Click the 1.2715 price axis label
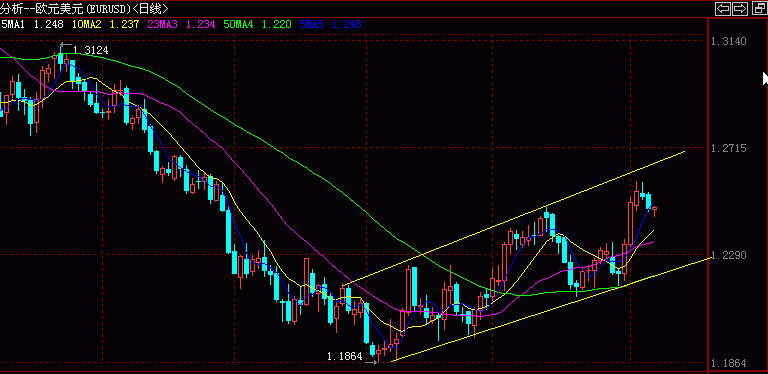 click(x=729, y=148)
